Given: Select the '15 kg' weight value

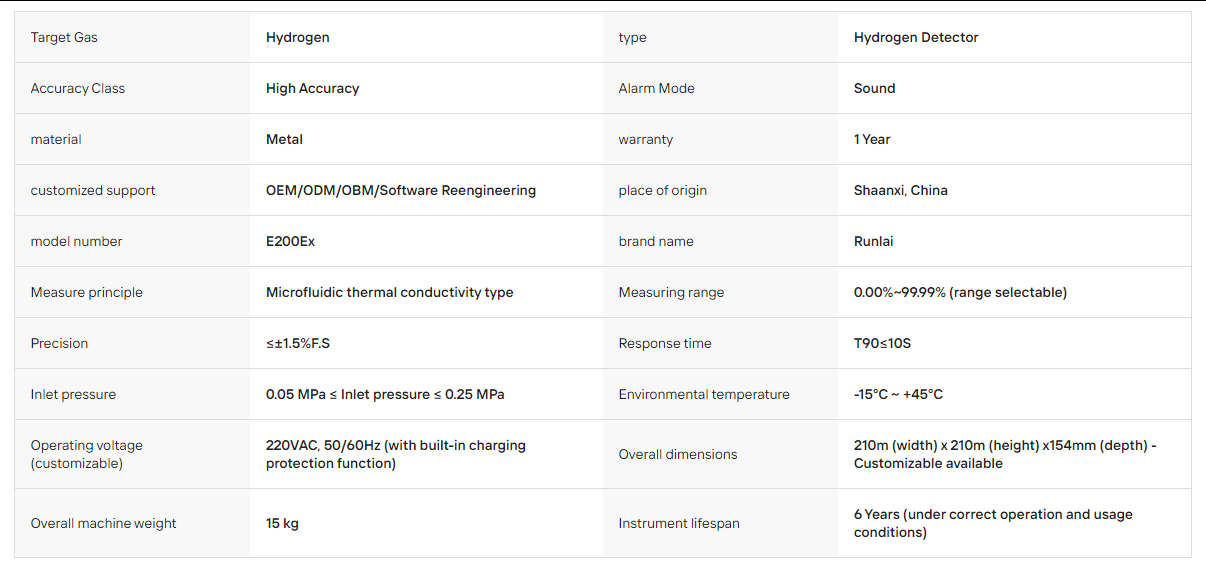Looking at the screenshot, I should click(282, 523).
